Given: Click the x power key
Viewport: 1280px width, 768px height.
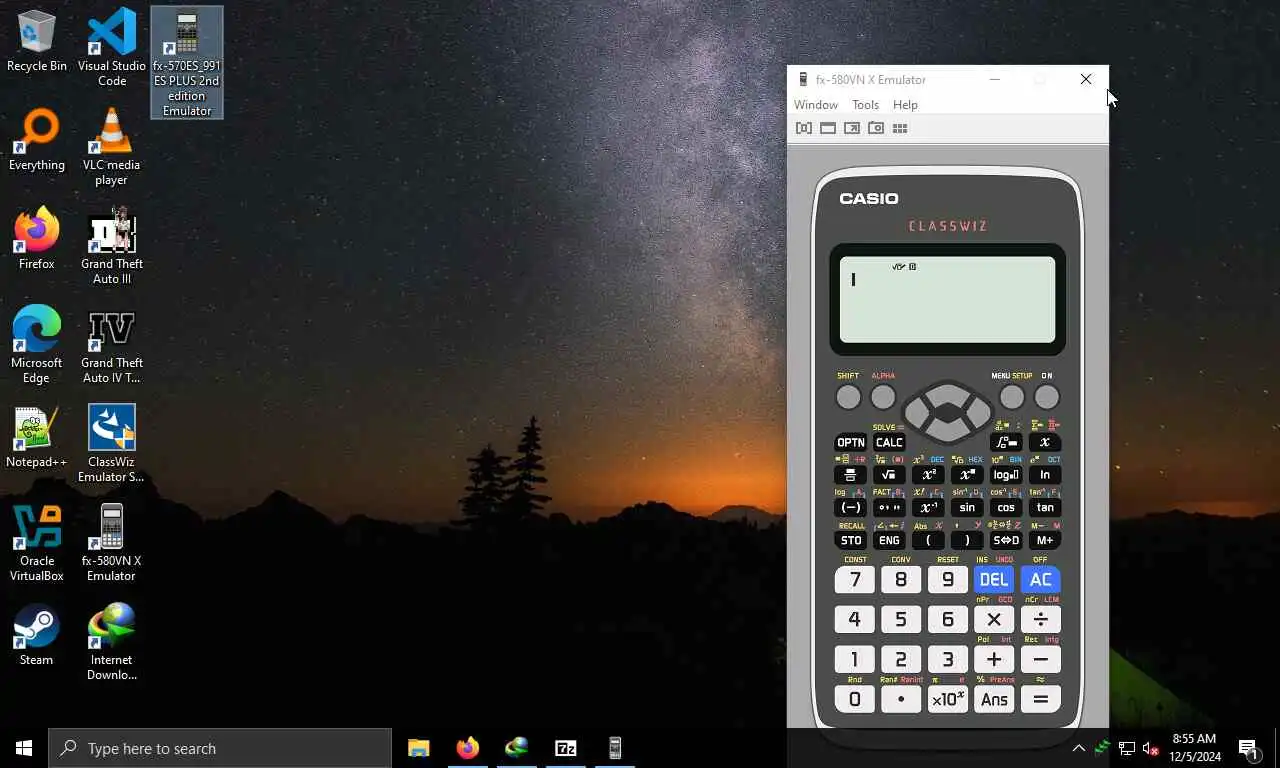Looking at the screenshot, I should coord(967,475).
